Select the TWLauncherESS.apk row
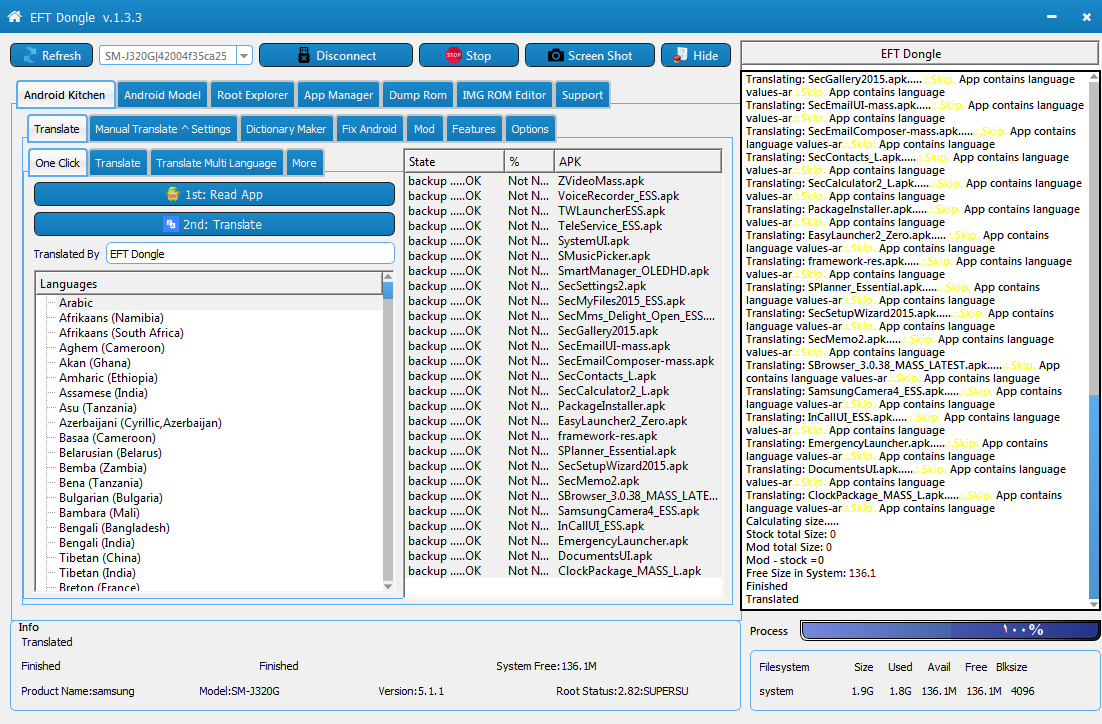The width and height of the screenshot is (1102, 724). click(564, 211)
